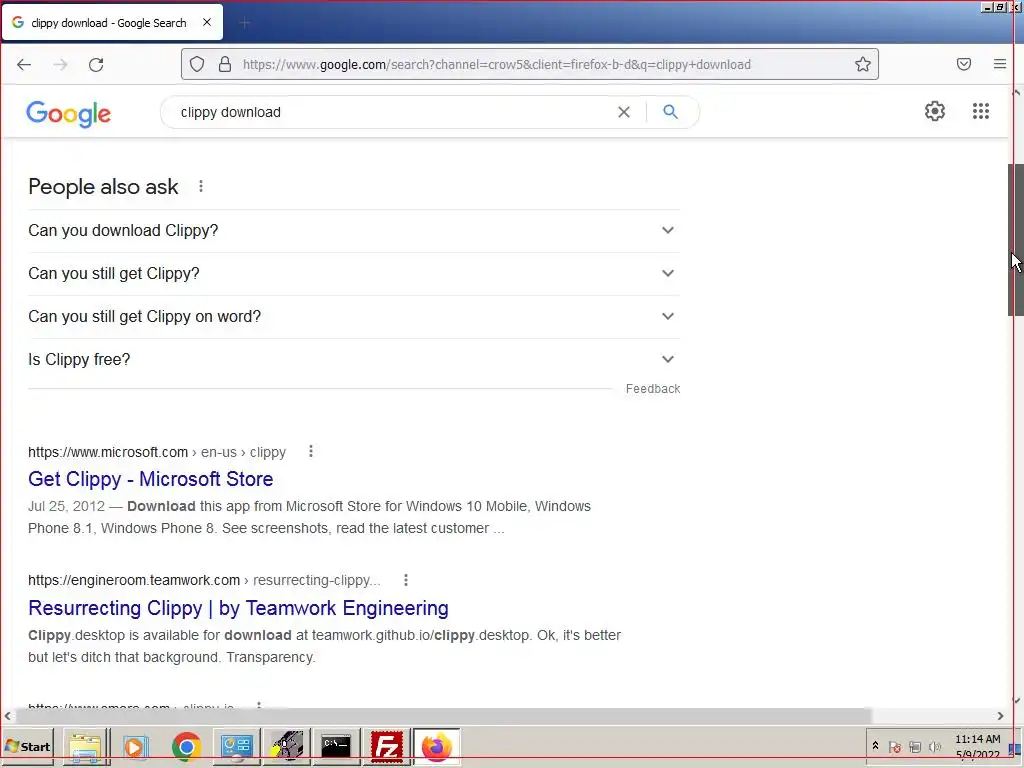
Task: Open the volume speaker tray icon
Action: 935,746
